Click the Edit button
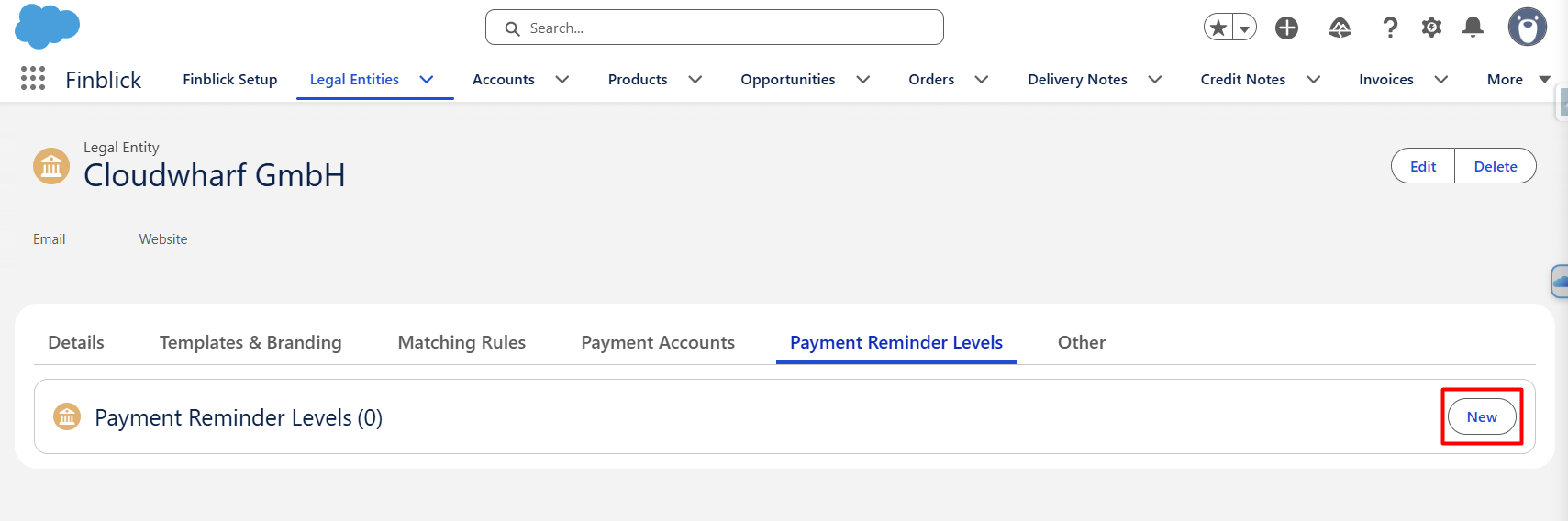 click(1423, 166)
